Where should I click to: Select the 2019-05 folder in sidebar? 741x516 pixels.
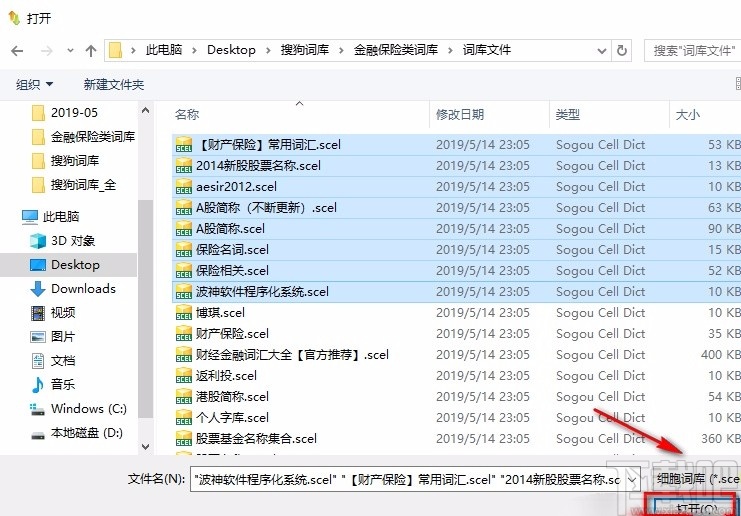tap(64, 112)
